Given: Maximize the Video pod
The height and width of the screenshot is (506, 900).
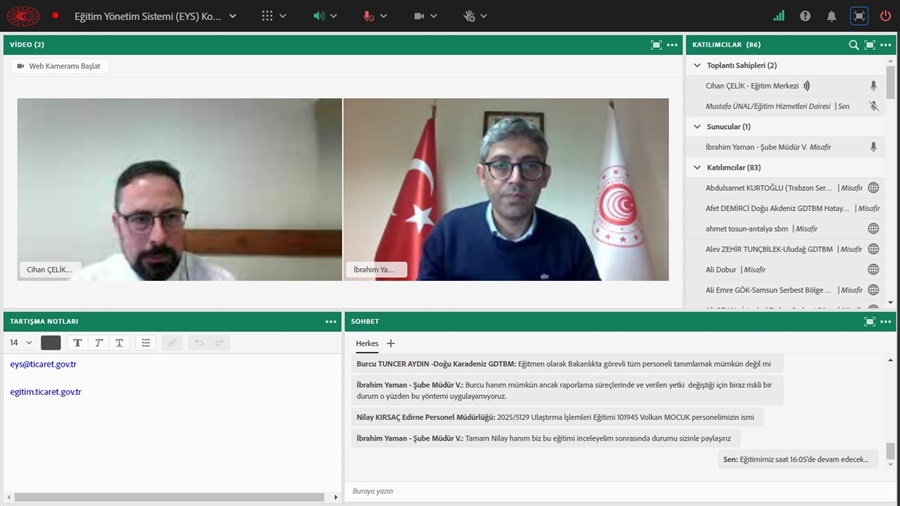Looking at the screenshot, I should pyautogui.click(x=656, y=45).
